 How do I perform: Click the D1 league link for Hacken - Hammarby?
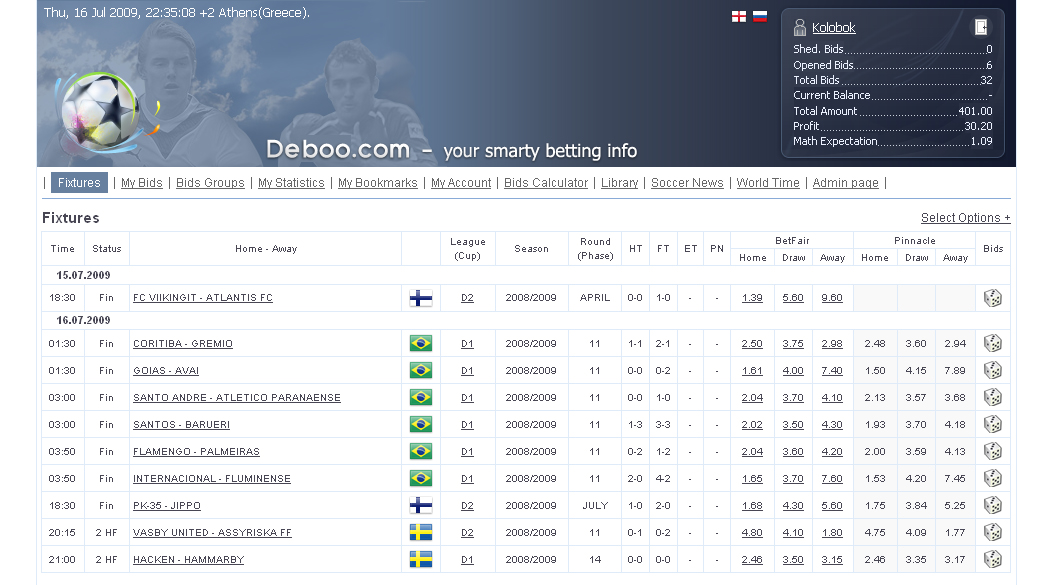point(467,559)
